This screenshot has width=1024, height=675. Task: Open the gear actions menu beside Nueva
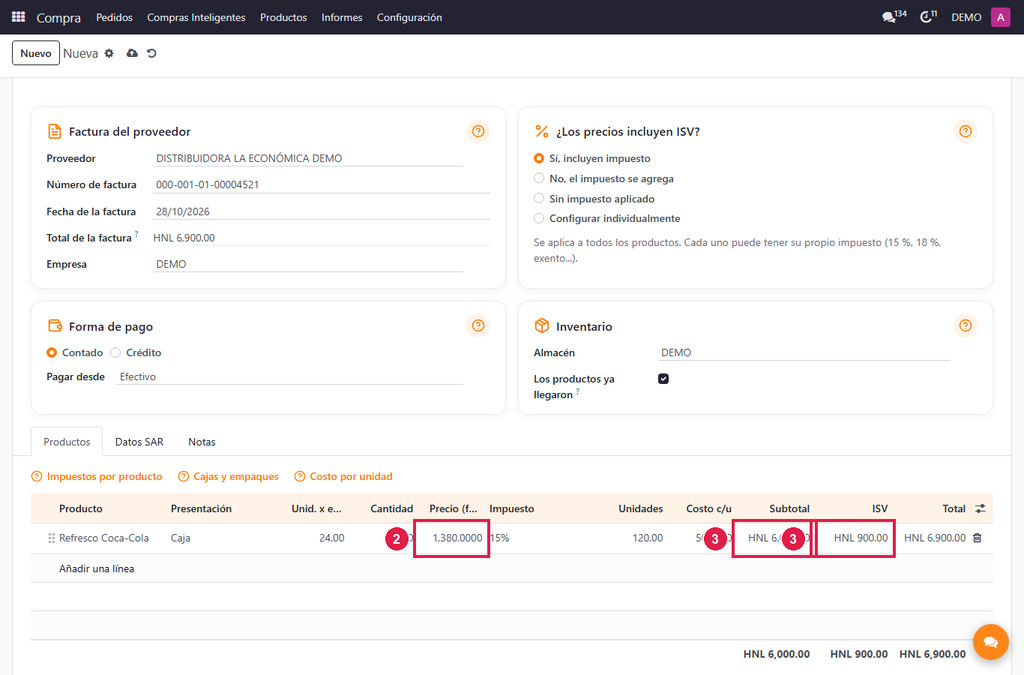pos(109,54)
